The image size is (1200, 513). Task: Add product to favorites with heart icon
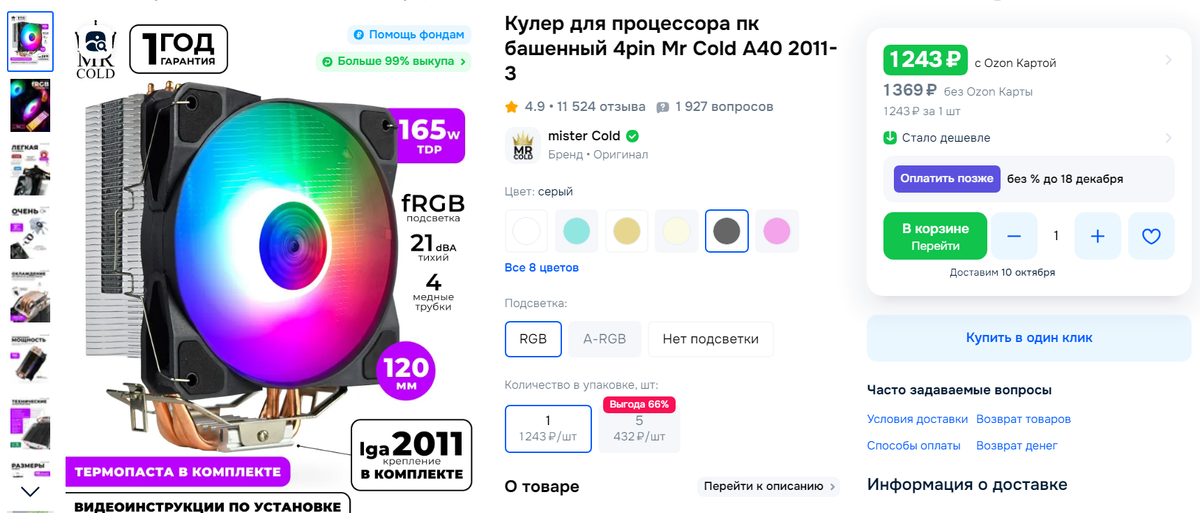1151,236
